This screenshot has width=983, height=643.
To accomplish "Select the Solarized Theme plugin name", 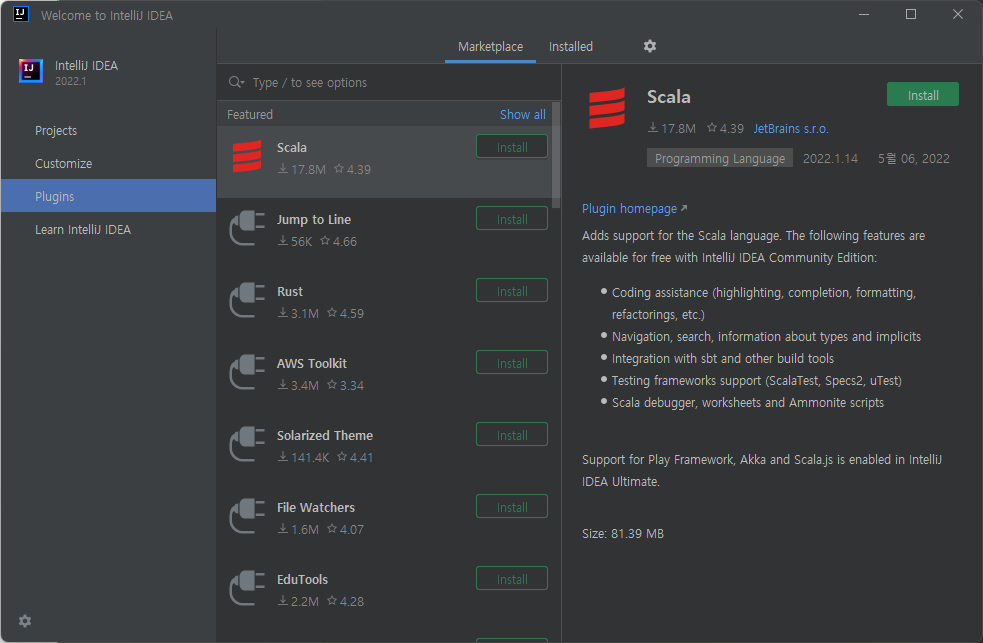I will pyautogui.click(x=325, y=436).
